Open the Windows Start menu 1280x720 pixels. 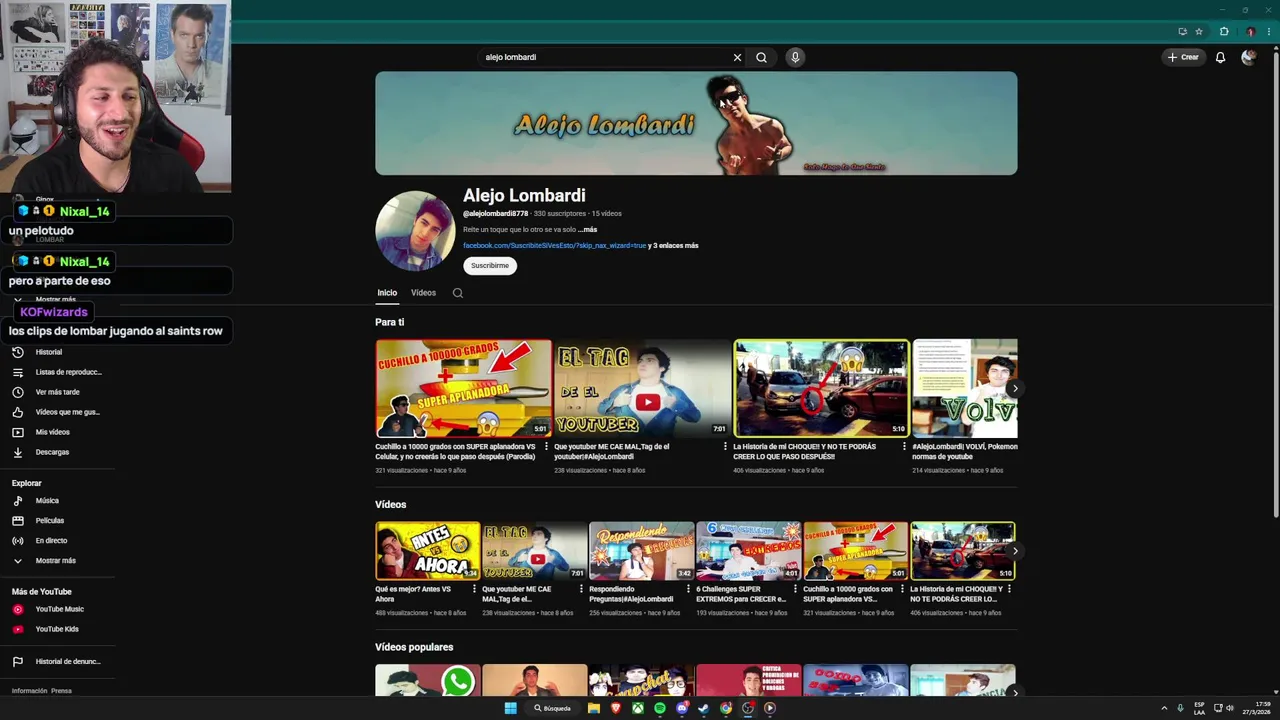[x=510, y=708]
